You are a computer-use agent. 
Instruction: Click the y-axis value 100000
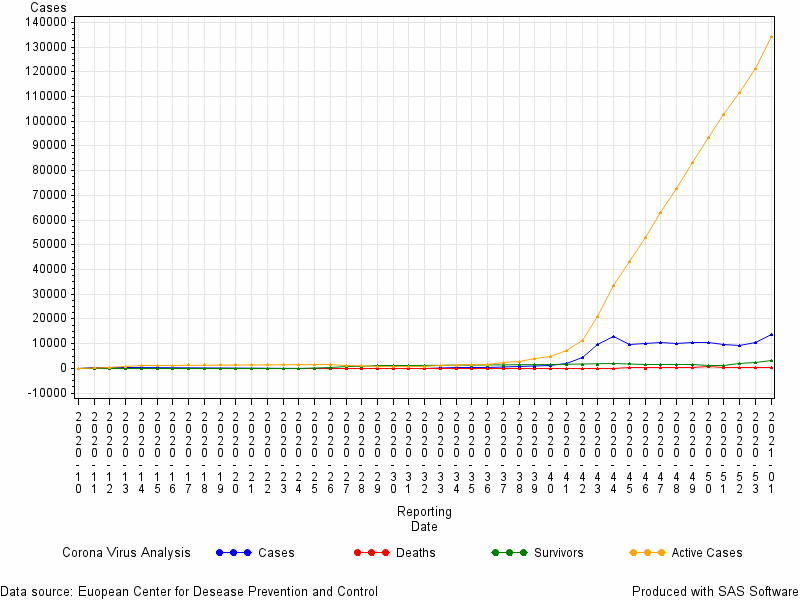pos(45,121)
